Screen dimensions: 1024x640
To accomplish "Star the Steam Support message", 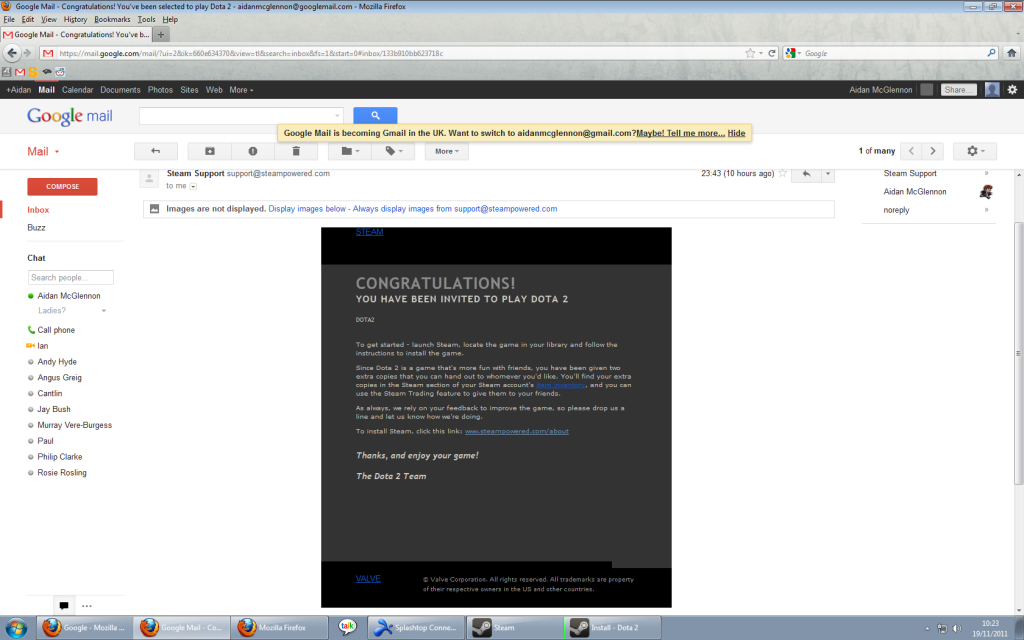I will (x=782, y=174).
